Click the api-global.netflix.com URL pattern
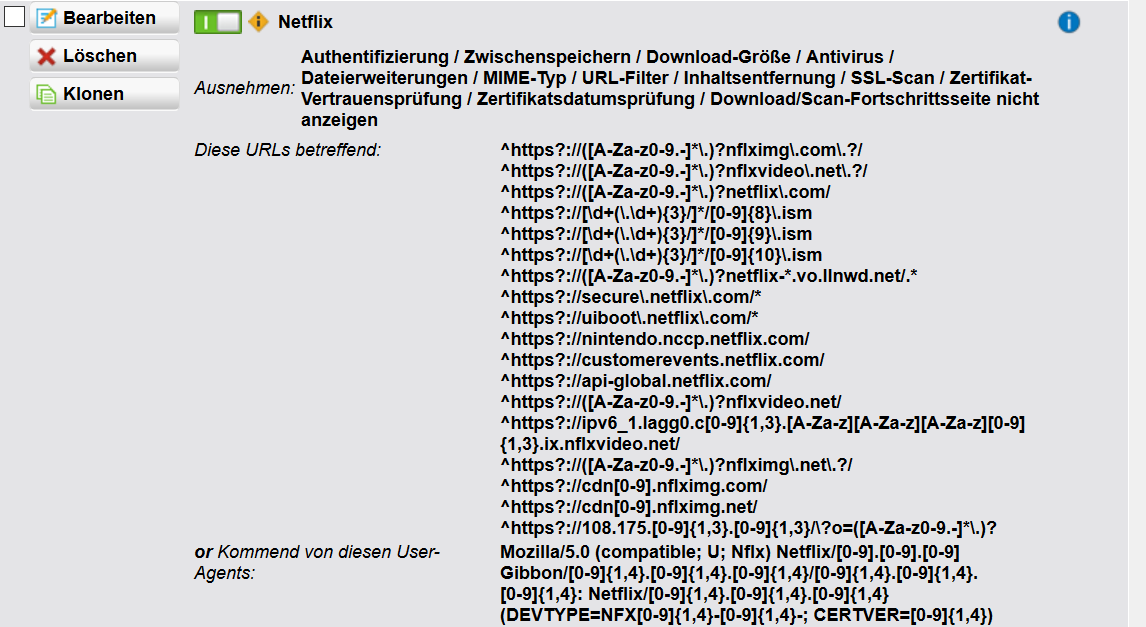This screenshot has width=1146, height=627. click(x=636, y=381)
